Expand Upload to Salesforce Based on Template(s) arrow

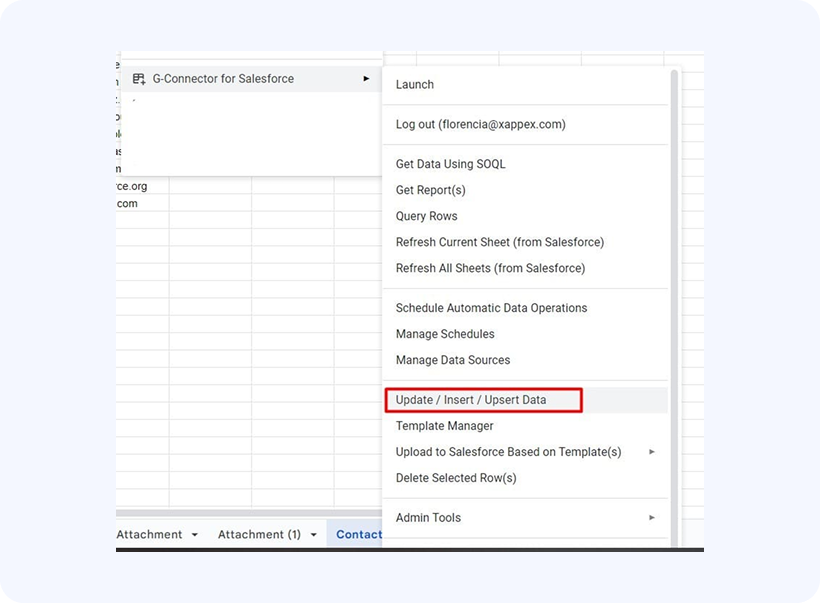[651, 452]
